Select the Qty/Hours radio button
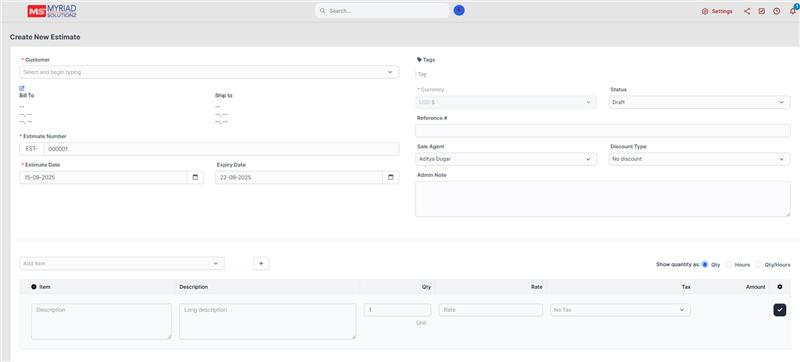This screenshot has height=362, width=800. coord(759,265)
